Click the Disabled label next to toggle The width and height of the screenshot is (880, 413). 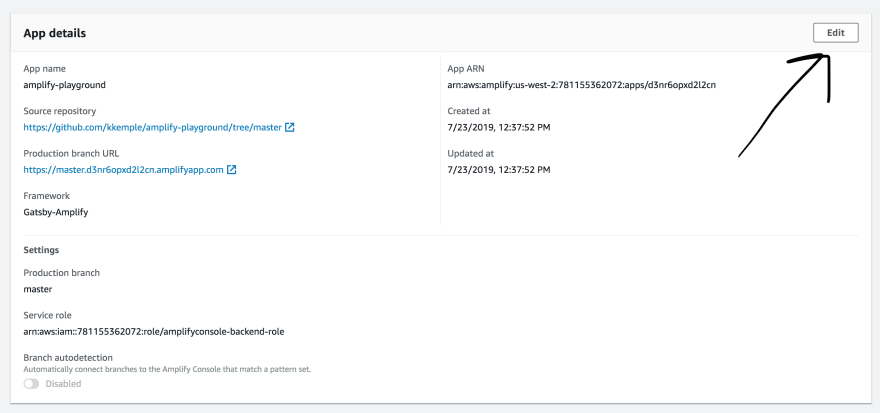click(63, 384)
